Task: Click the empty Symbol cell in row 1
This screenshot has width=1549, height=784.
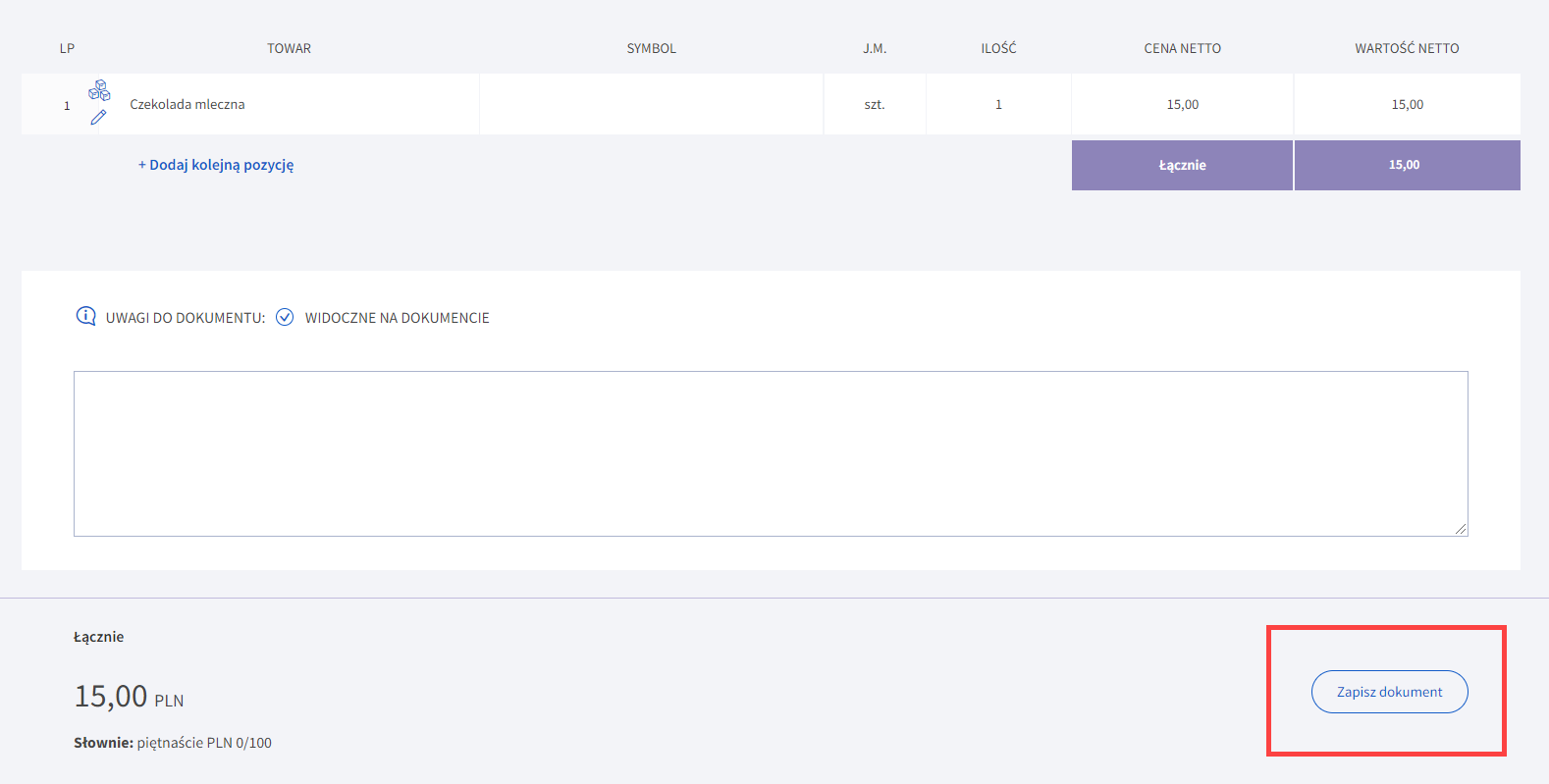Action: pyautogui.click(x=651, y=104)
